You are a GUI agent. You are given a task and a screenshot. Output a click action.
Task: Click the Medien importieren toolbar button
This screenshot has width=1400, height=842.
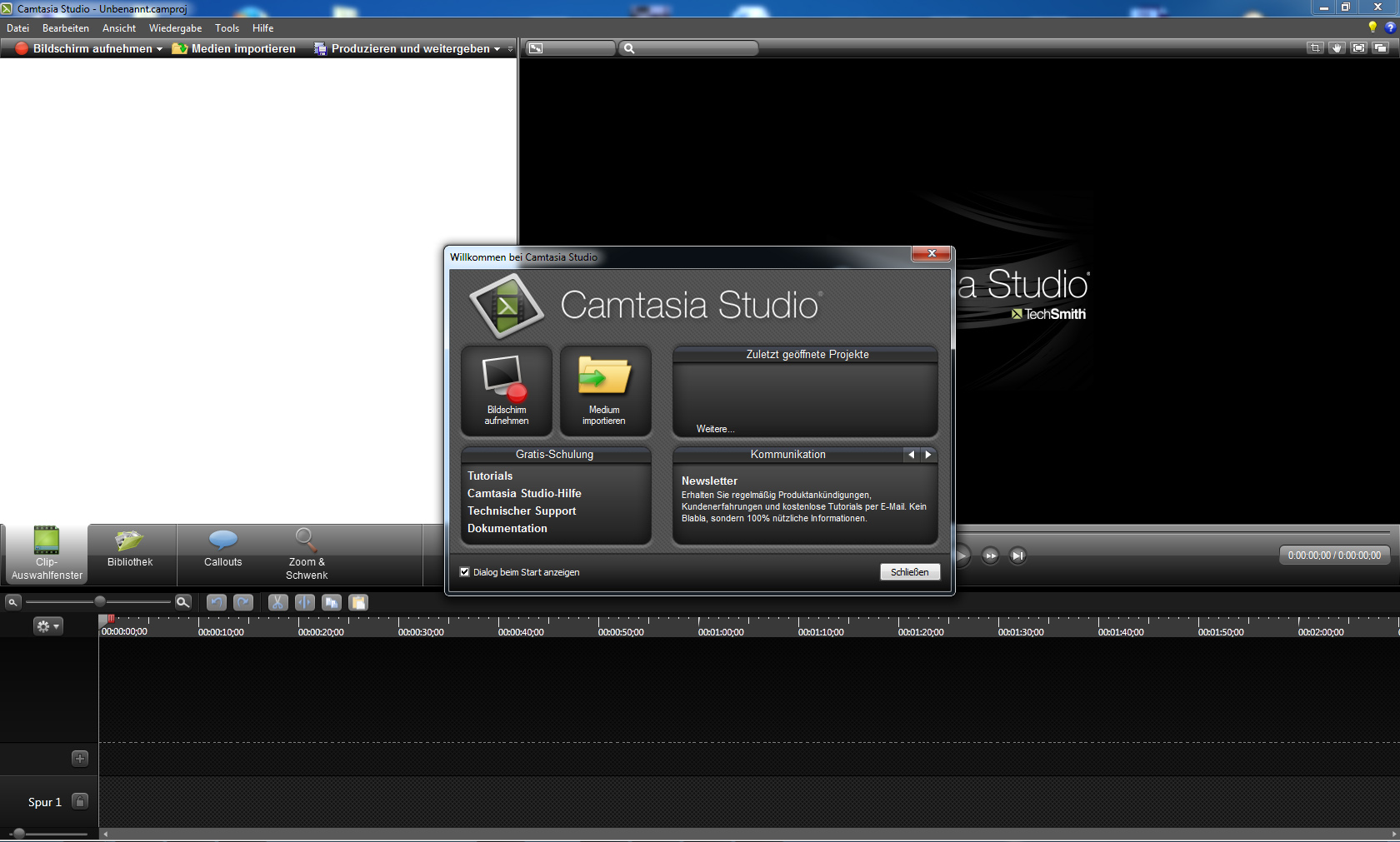[x=234, y=48]
